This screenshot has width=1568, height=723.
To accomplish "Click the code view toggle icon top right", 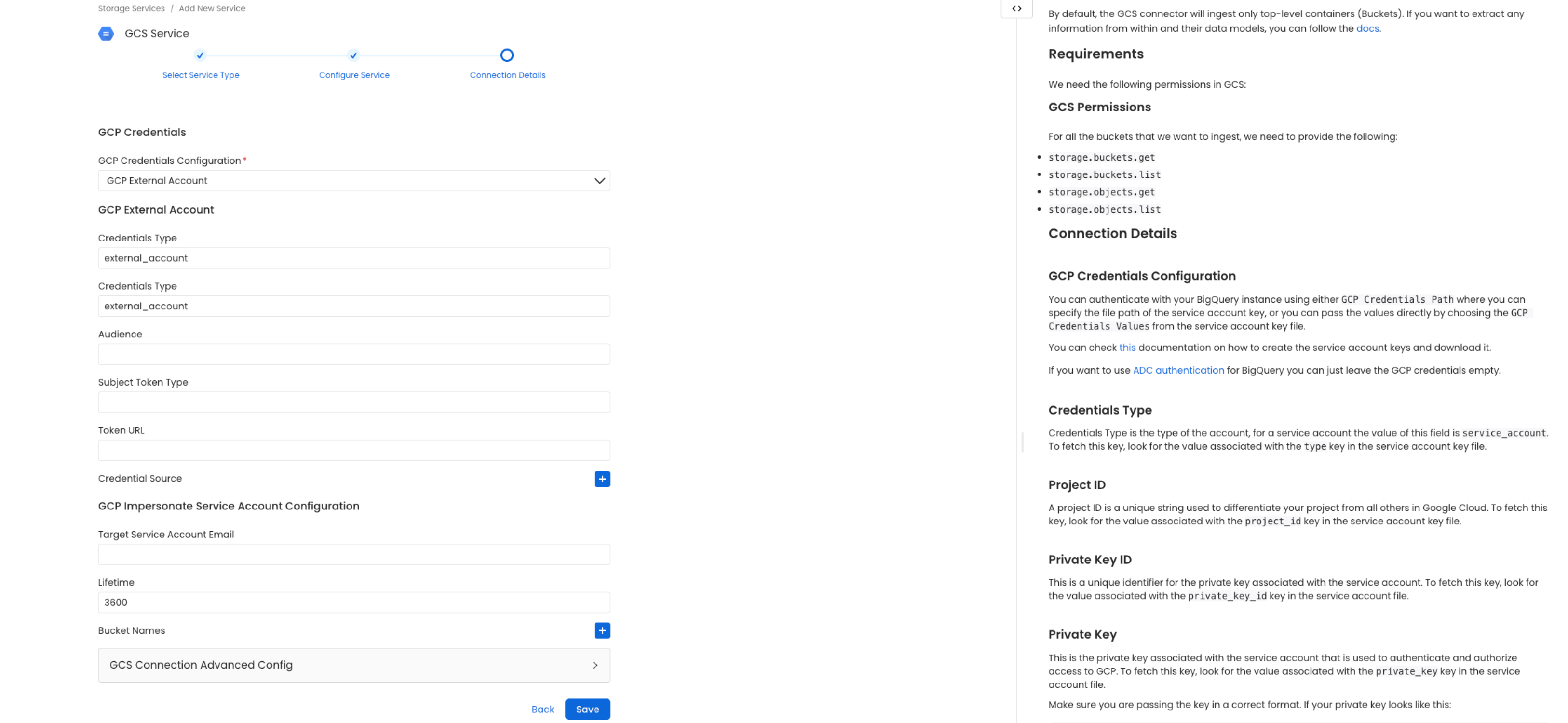I will 1016,8.
